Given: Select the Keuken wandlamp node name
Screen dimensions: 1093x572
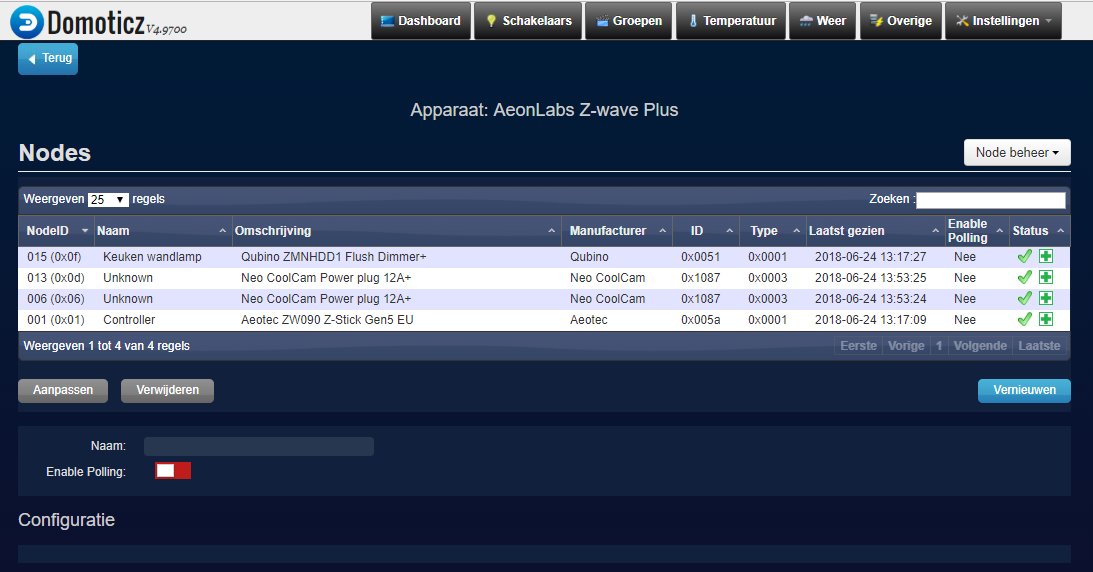Looking at the screenshot, I should (152, 257).
